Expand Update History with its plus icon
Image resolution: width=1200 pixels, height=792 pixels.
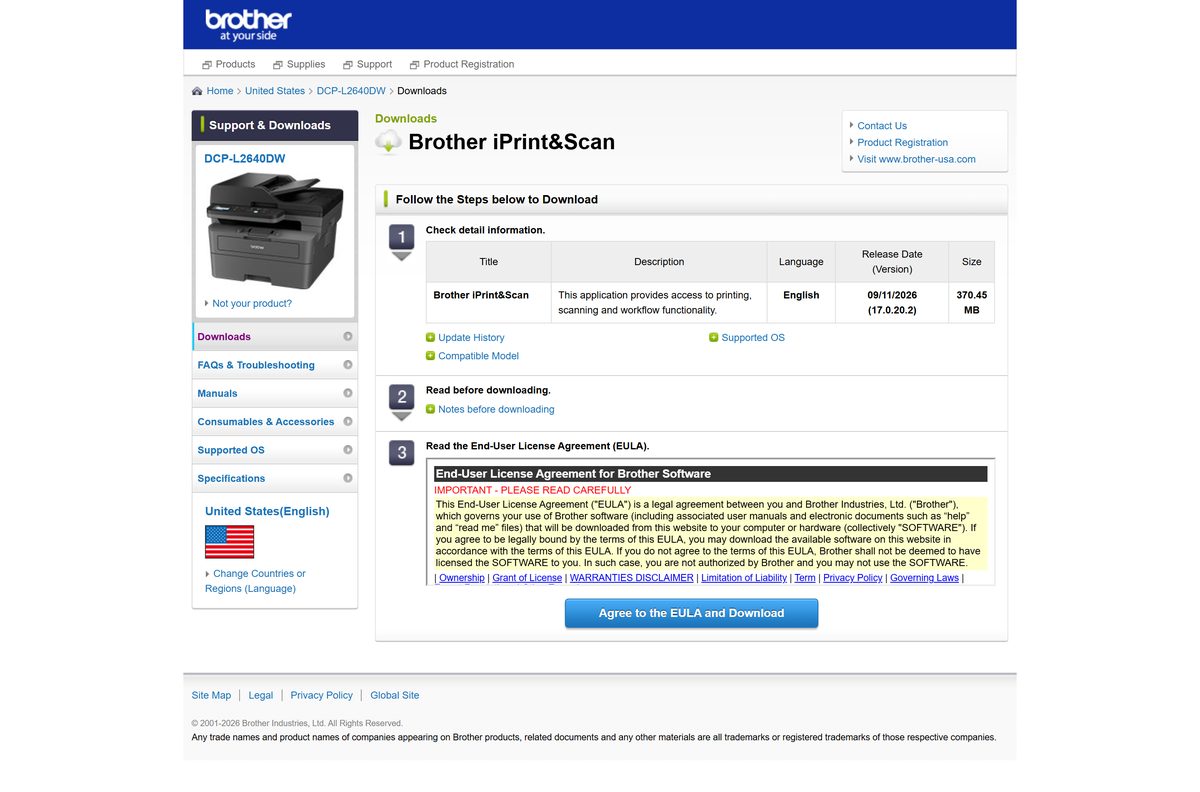click(x=430, y=338)
